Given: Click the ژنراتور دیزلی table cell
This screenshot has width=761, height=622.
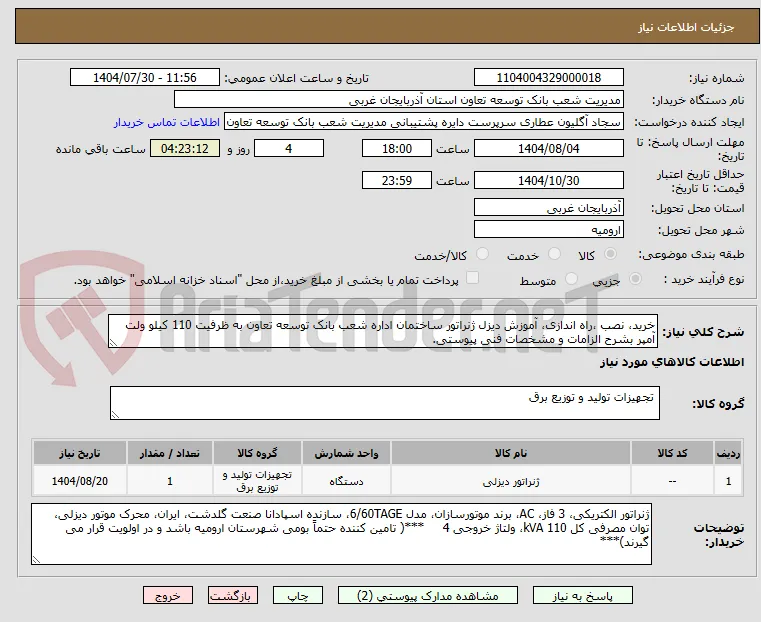Looking at the screenshot, I should pos(511,481).
